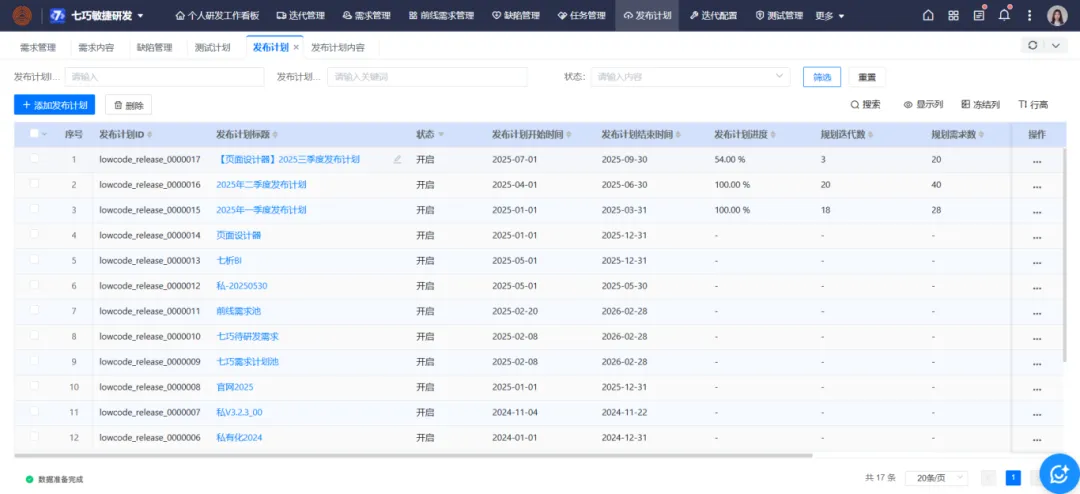The width and height of the screenshot is (1080, 494).
Task: Open the 20条/页 page size dropdown
Action: click(x=936, y=478)
